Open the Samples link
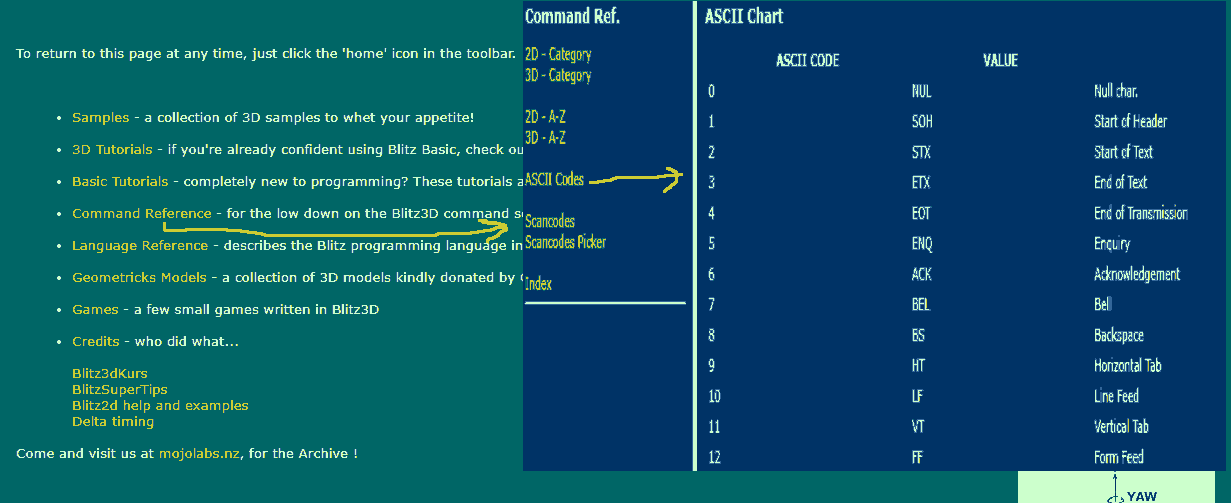Screen dimensions: 1231x503 click(100, 118)
